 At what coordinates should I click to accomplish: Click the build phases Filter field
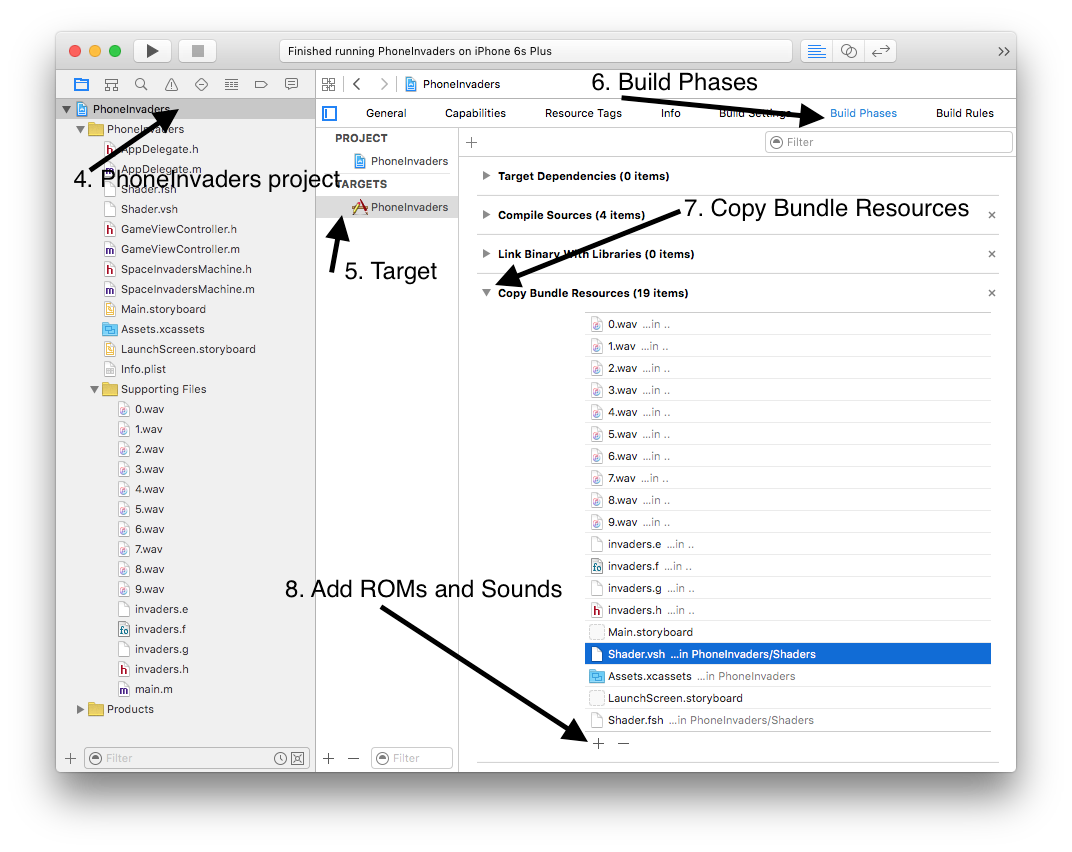(x=888, y=142)
